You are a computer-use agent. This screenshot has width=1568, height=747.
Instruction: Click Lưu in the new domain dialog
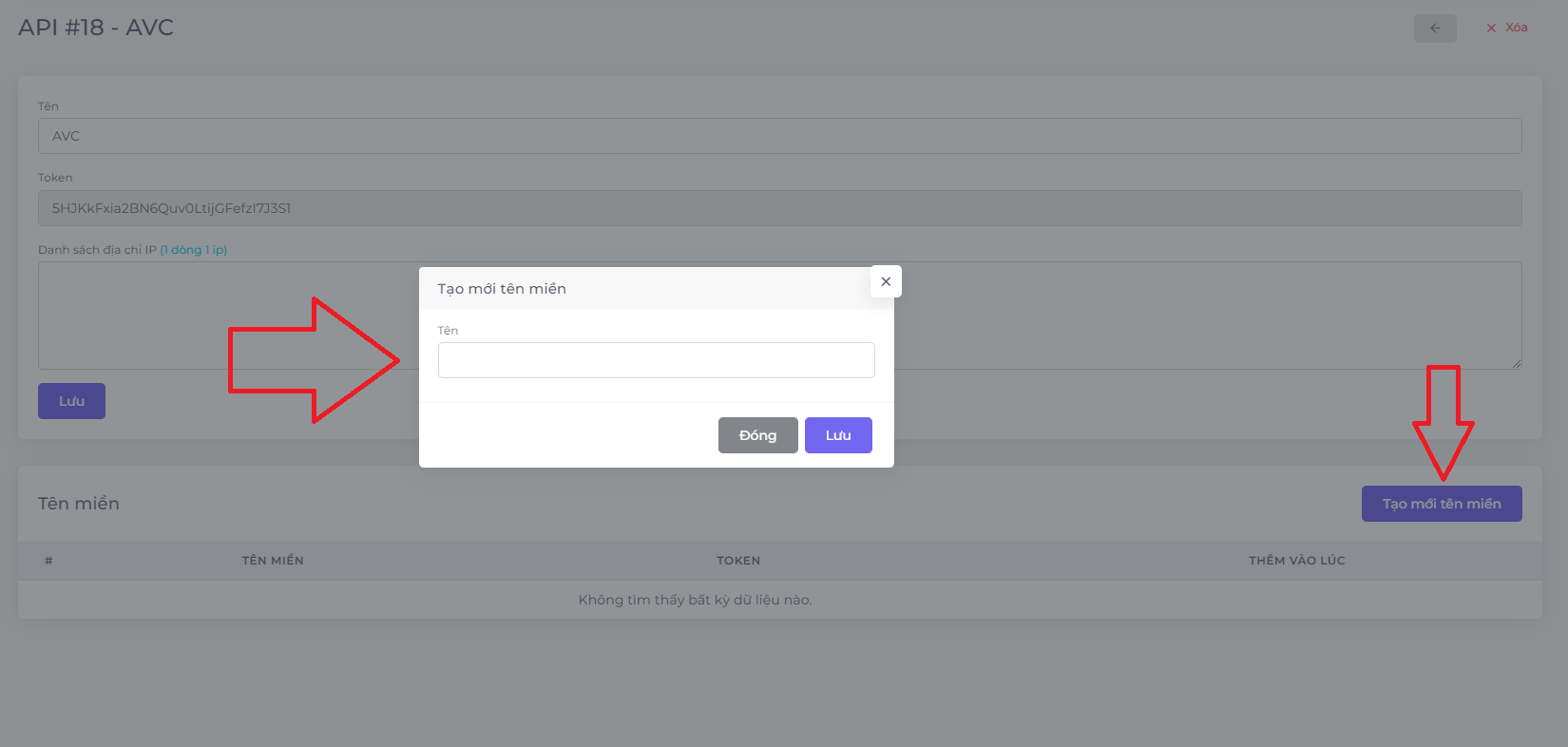pos(837,435)
